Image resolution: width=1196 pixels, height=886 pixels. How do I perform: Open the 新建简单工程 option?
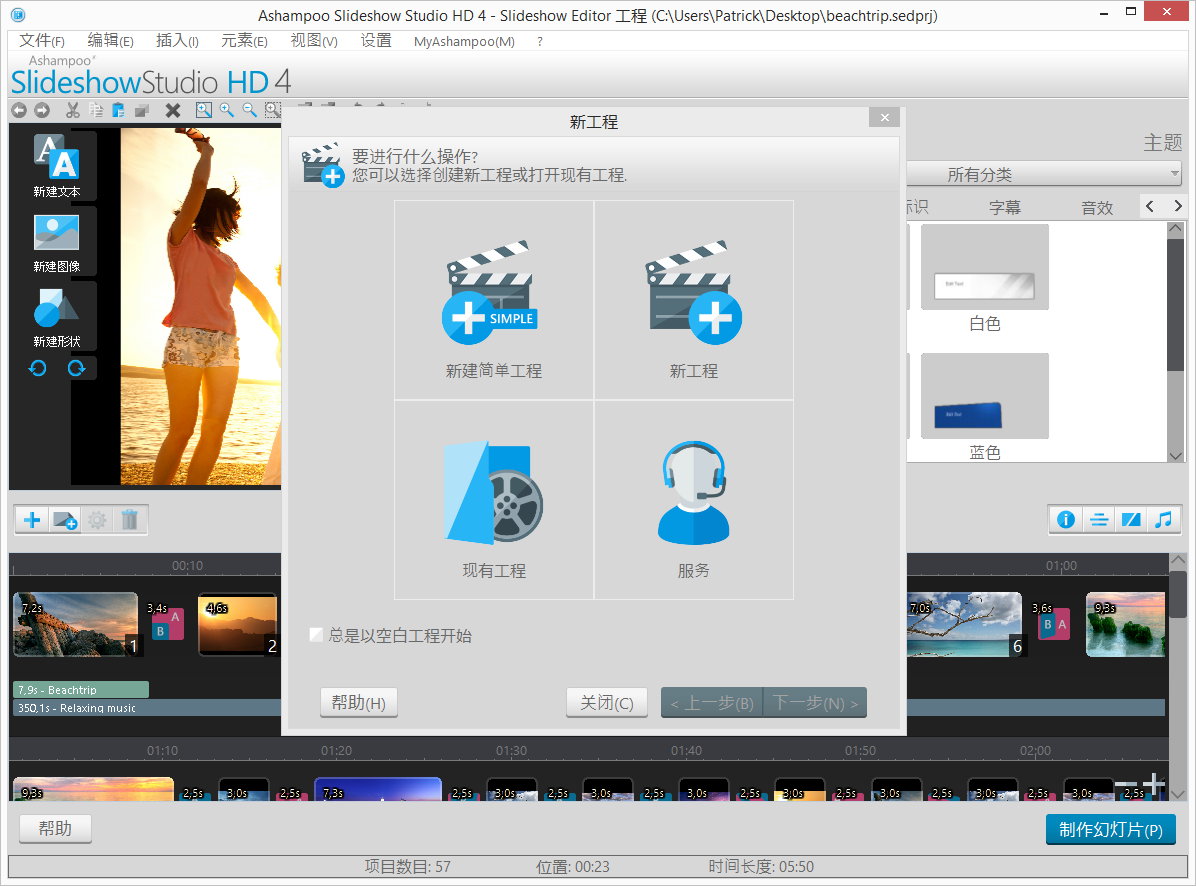point(493,298)
